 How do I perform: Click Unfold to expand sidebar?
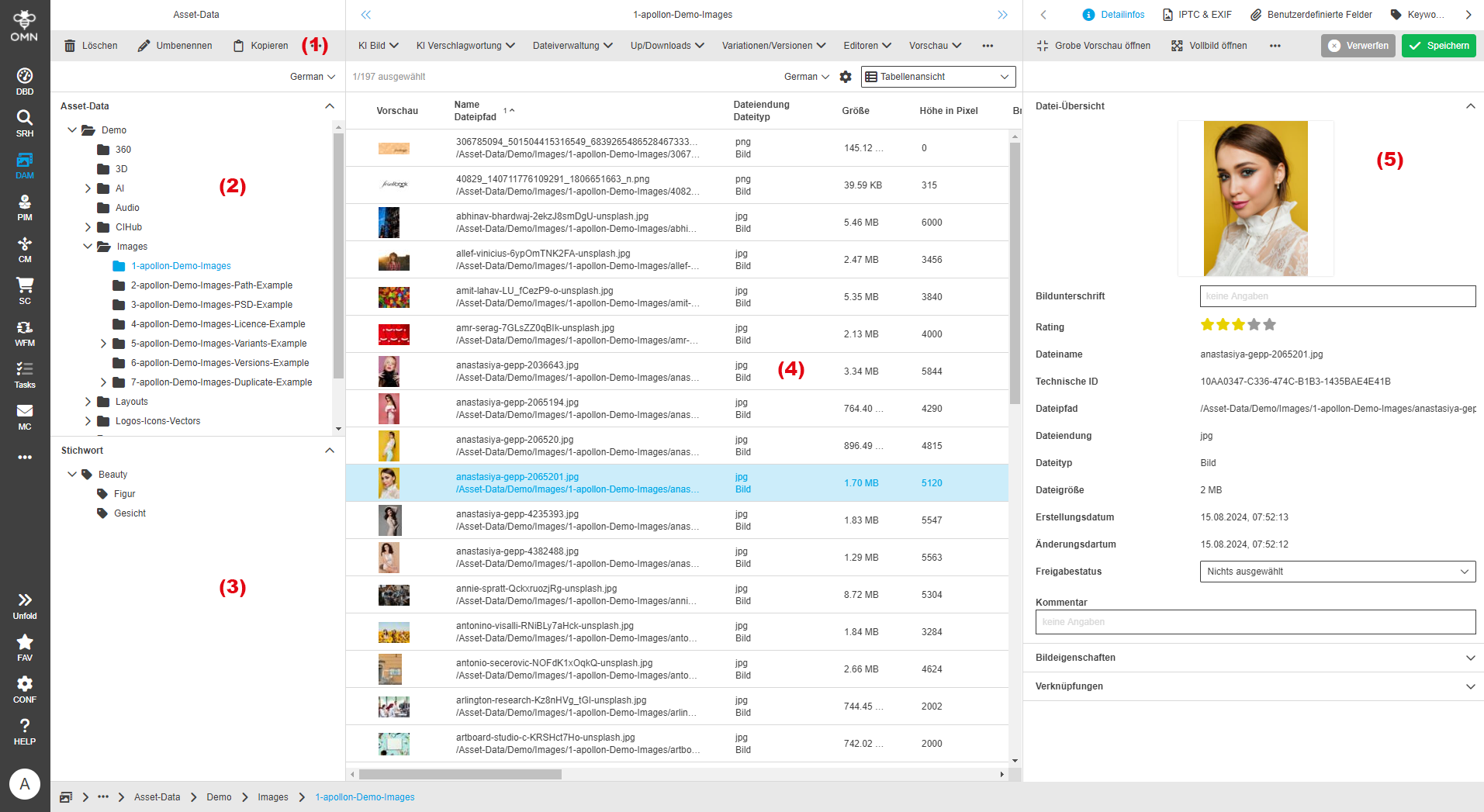point(25,606)
